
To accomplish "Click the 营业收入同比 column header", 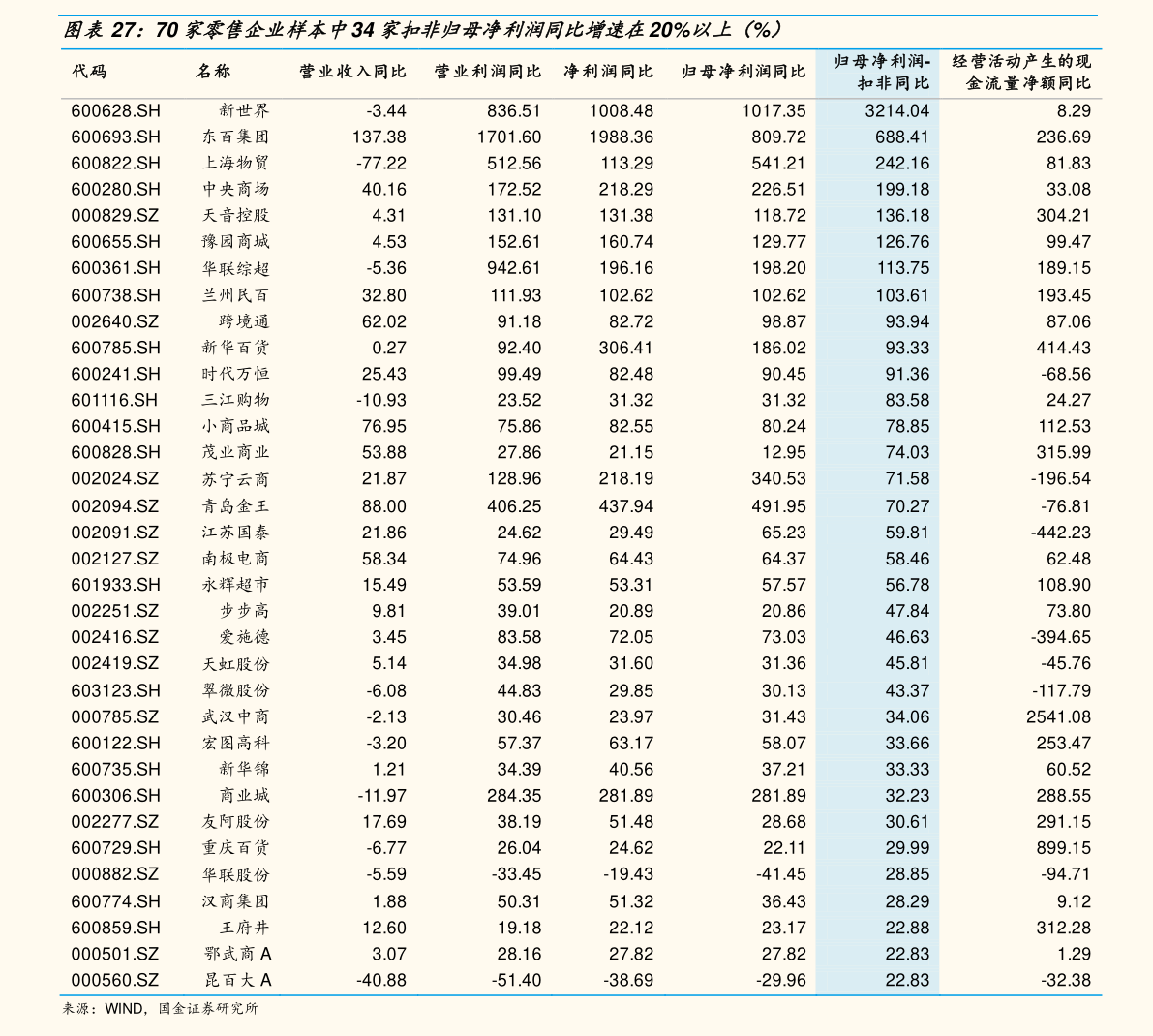I will 352,72.
